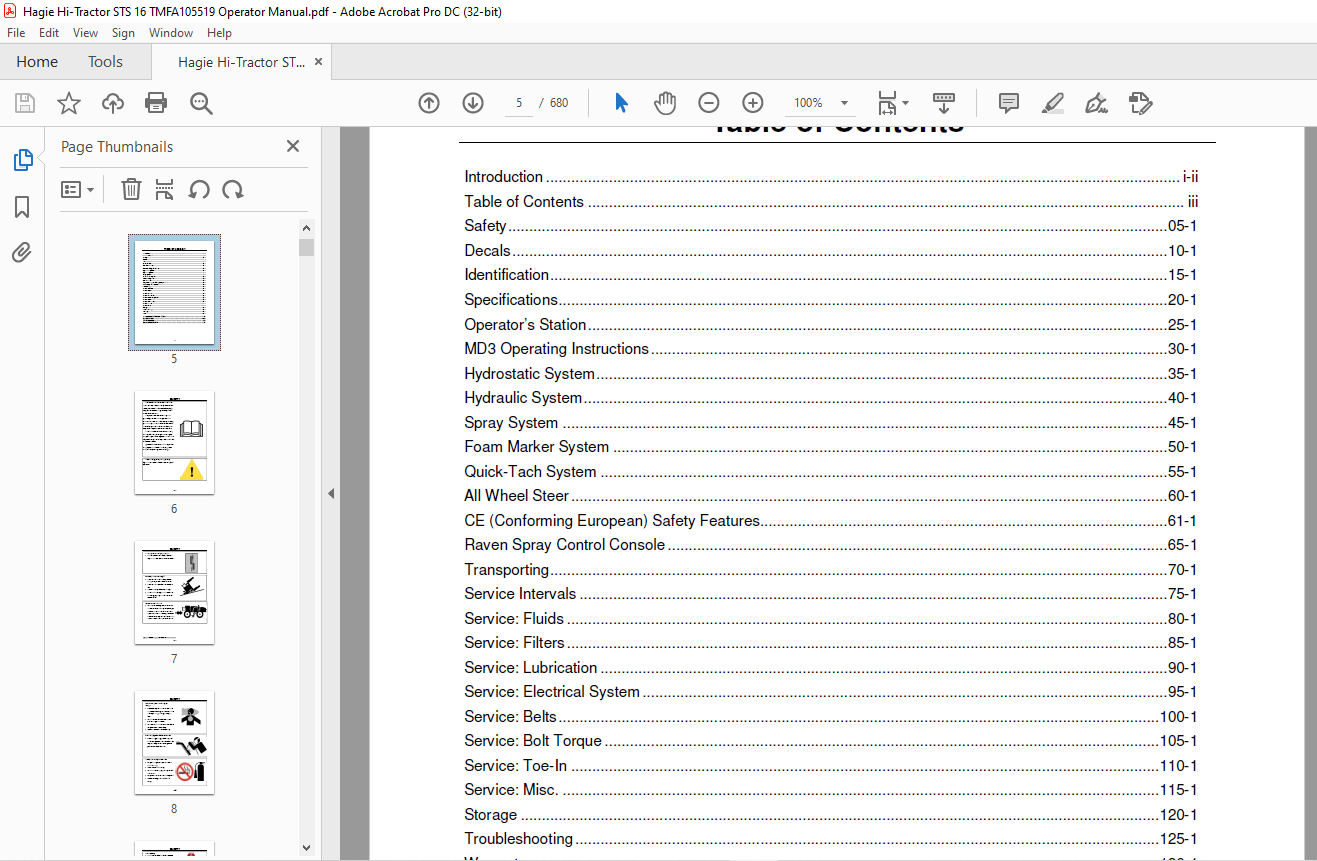Open the File menu
The height and width of the screenshot is (861, 1317).
coord(16,33)
